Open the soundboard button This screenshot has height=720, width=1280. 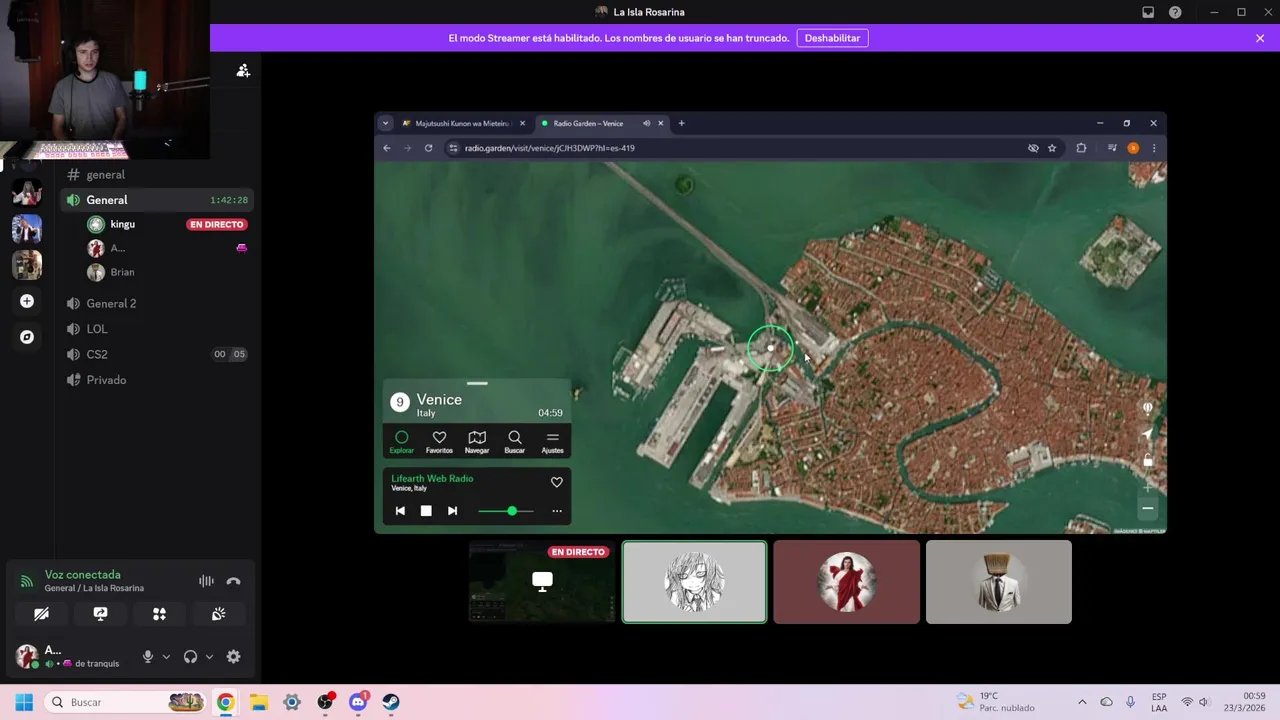[x=218, y=614]
